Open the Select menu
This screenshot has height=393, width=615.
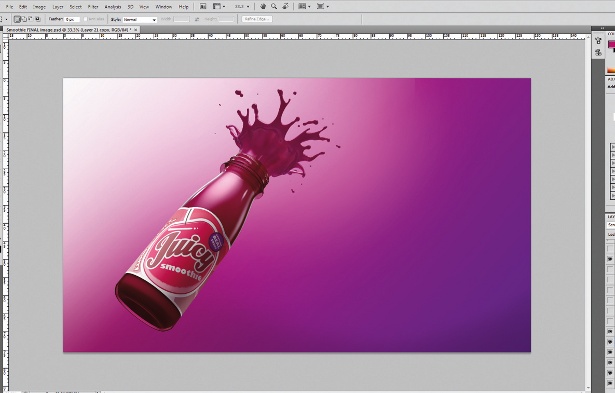[75, 7]
